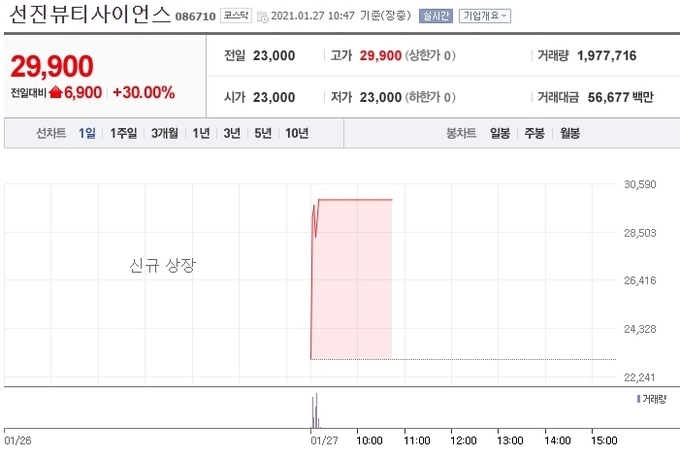Click the pink shaded price chart area
The width and height of the screenshot is (680, 456).
(352, 279)
